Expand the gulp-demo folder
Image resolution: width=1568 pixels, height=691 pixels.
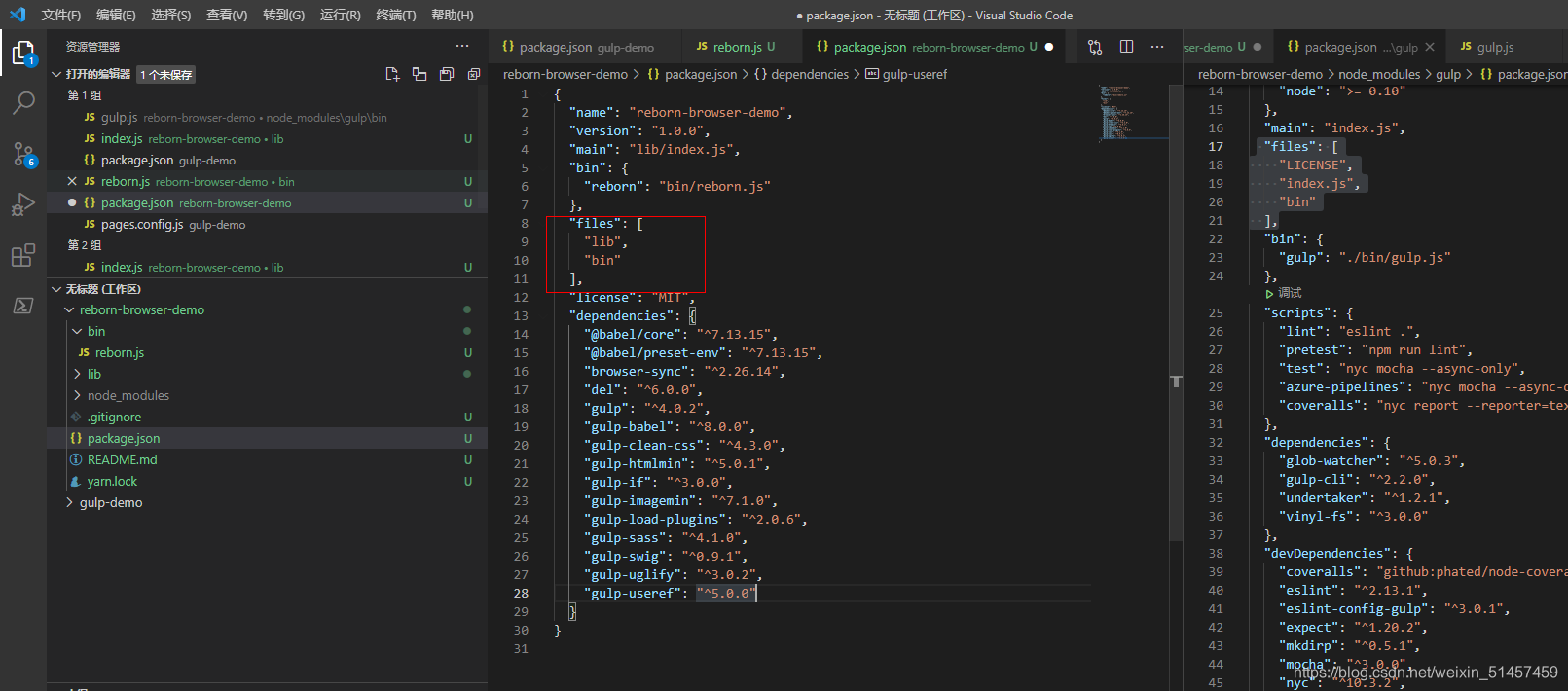tap(69, 502)
